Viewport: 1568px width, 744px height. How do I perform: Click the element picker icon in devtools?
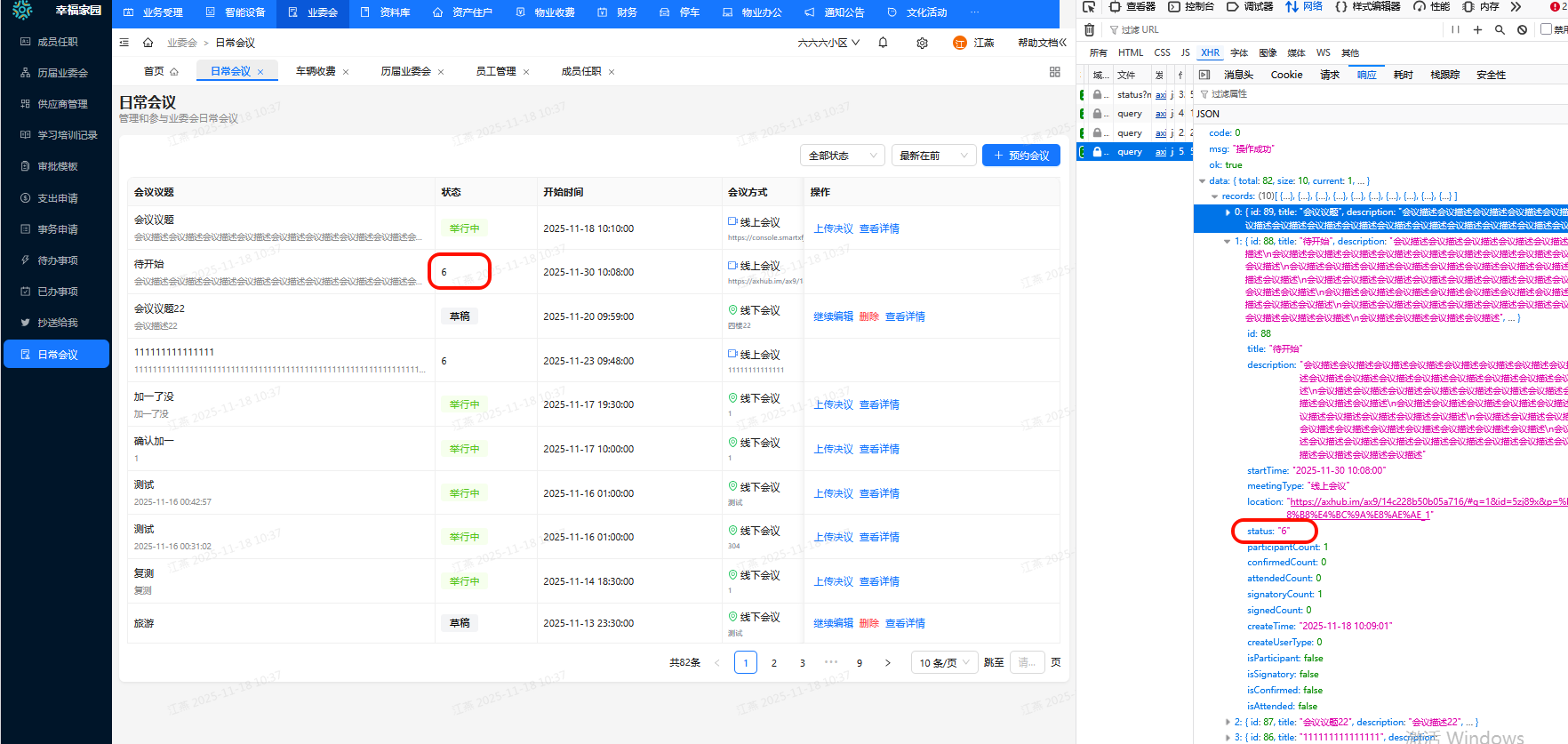(1089, 6)
